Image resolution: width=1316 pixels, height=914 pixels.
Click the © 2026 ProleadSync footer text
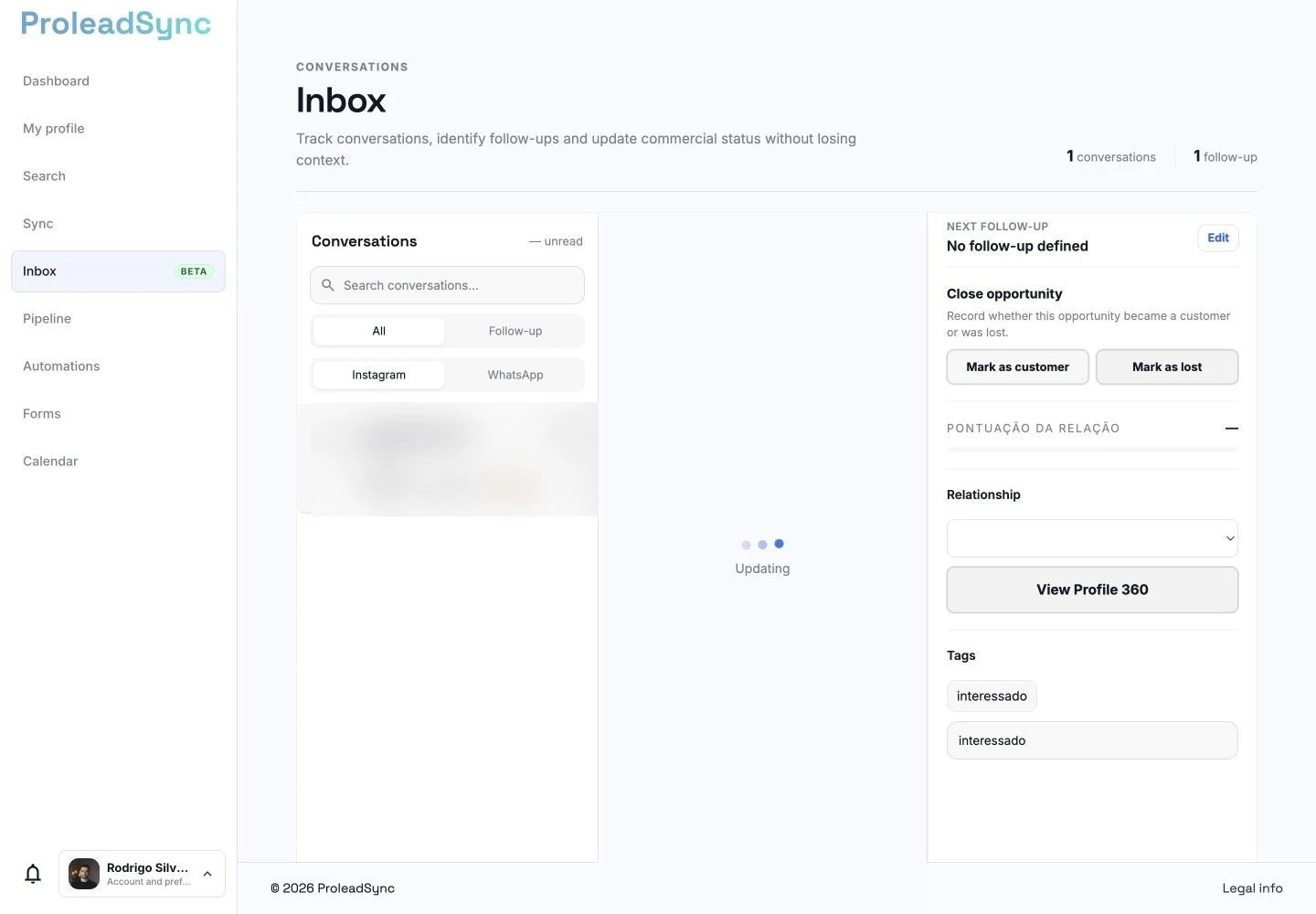333,888
